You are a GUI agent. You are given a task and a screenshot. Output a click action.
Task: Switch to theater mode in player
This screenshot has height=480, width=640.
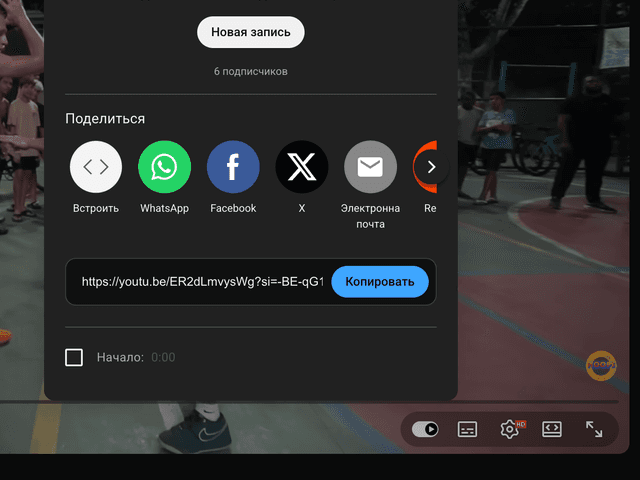[x=552, y=429]
